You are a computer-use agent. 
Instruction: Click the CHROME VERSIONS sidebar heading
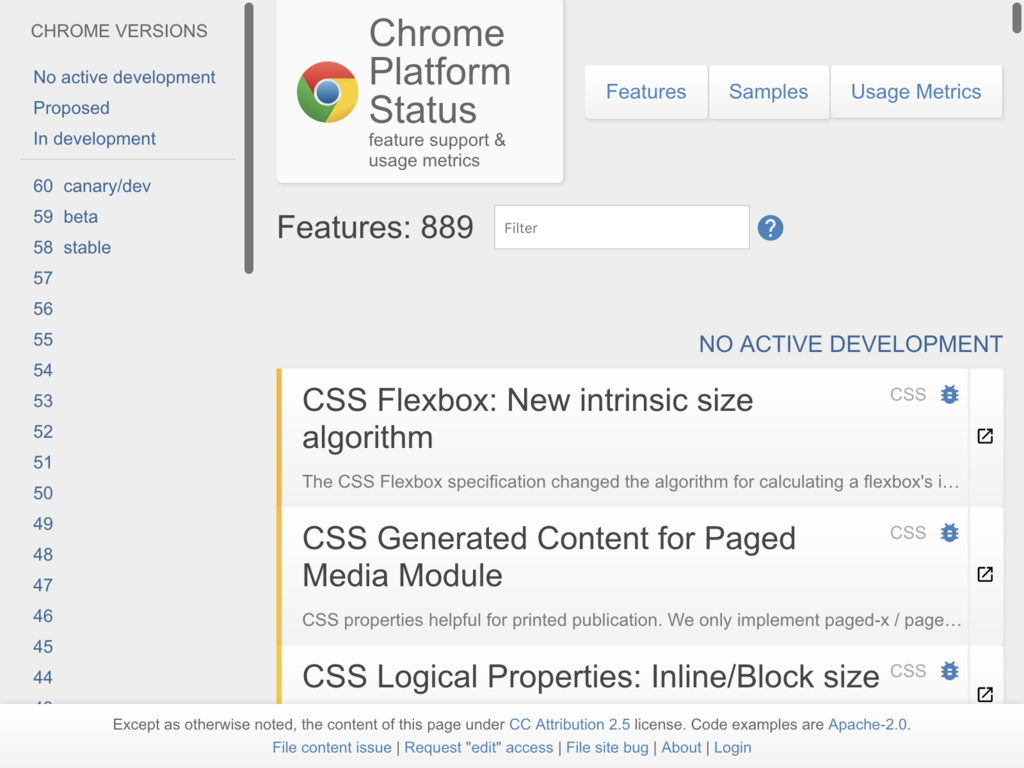click(119, 31)
